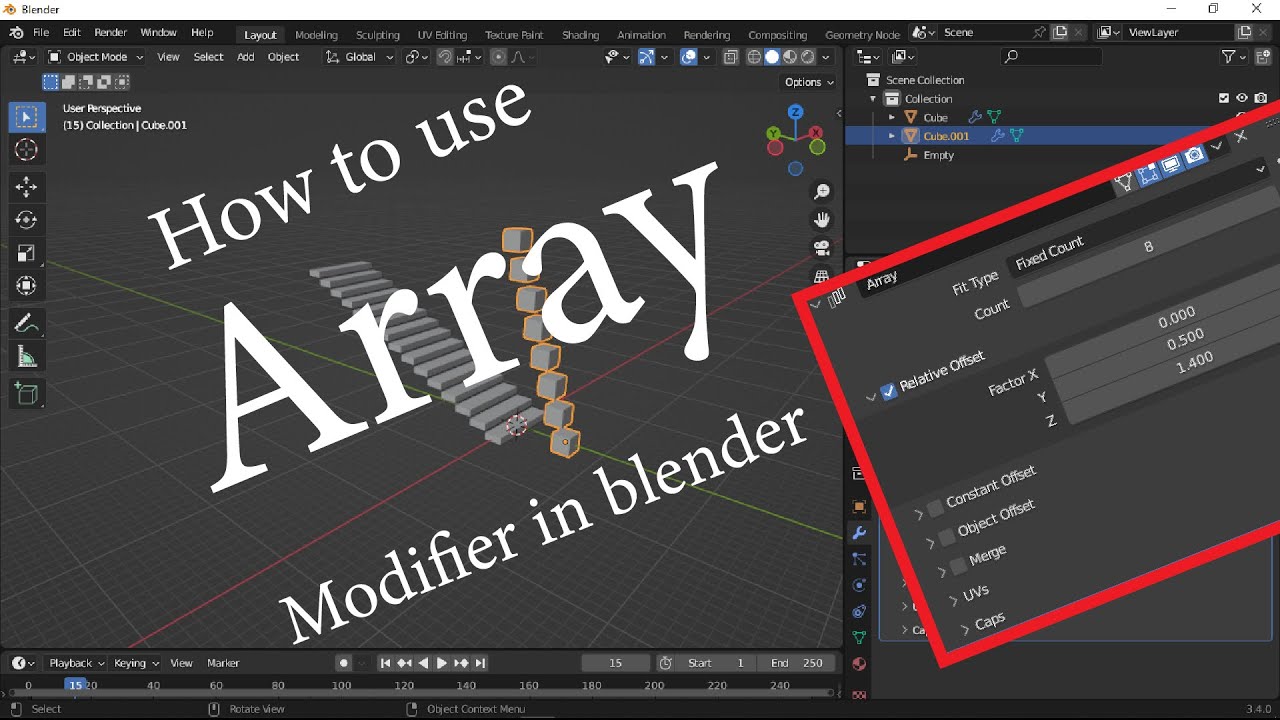Jump to the timeline start frame
This screenshot has height=720, width=1280.
(x=385, y=663)
